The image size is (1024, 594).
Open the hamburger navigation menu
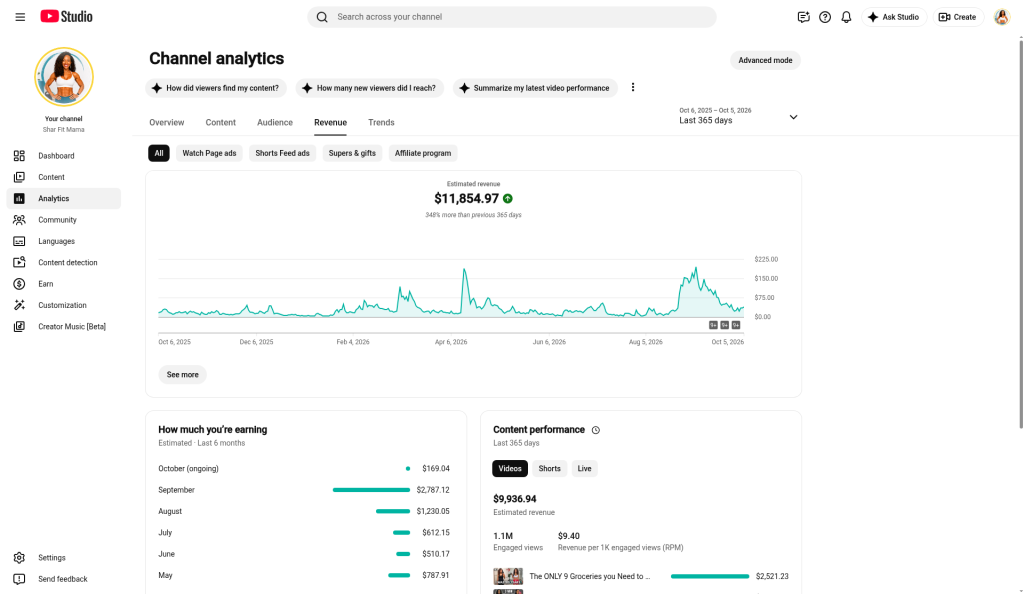20,17
